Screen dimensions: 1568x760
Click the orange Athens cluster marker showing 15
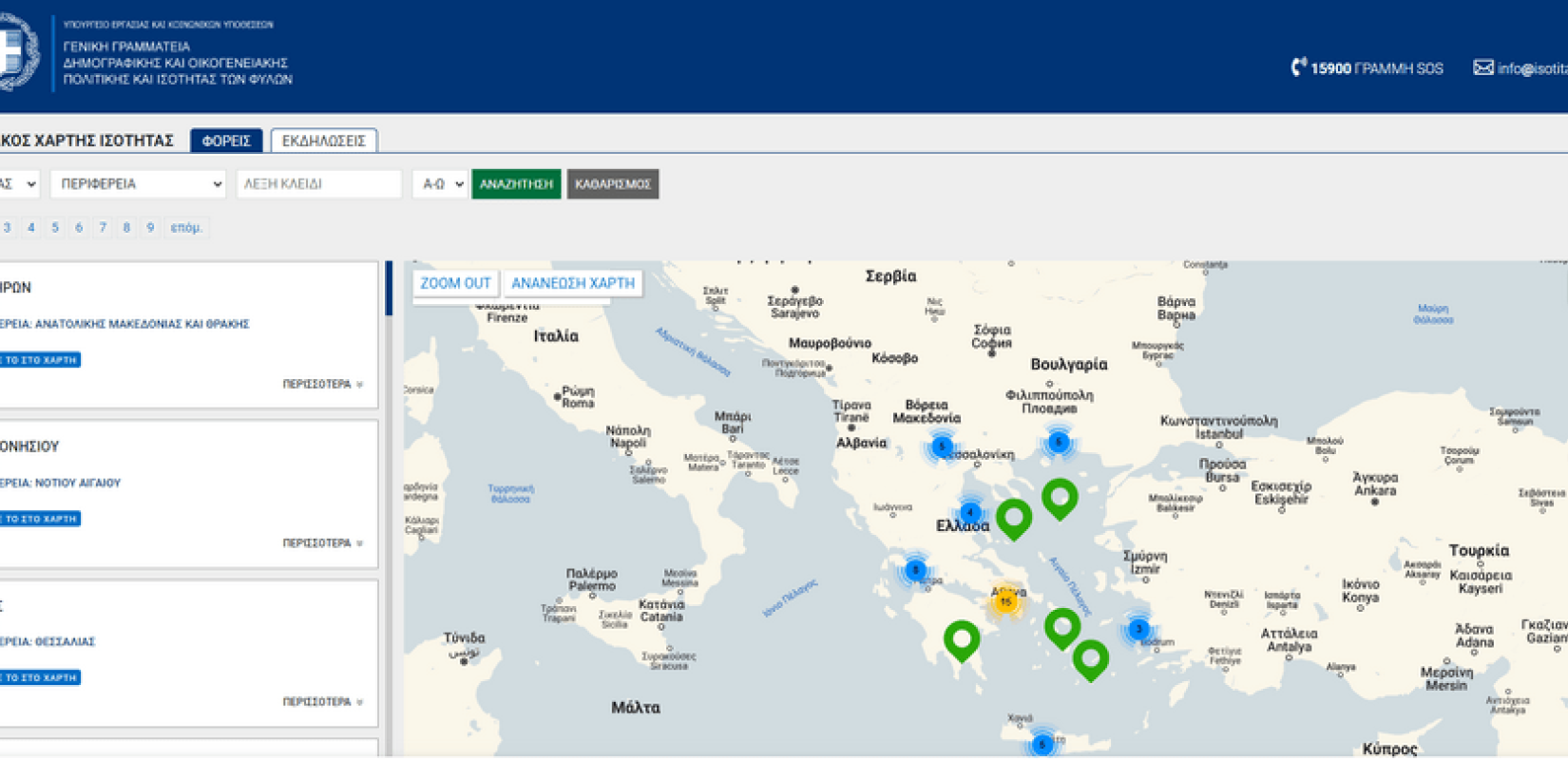pos(1005,601)
